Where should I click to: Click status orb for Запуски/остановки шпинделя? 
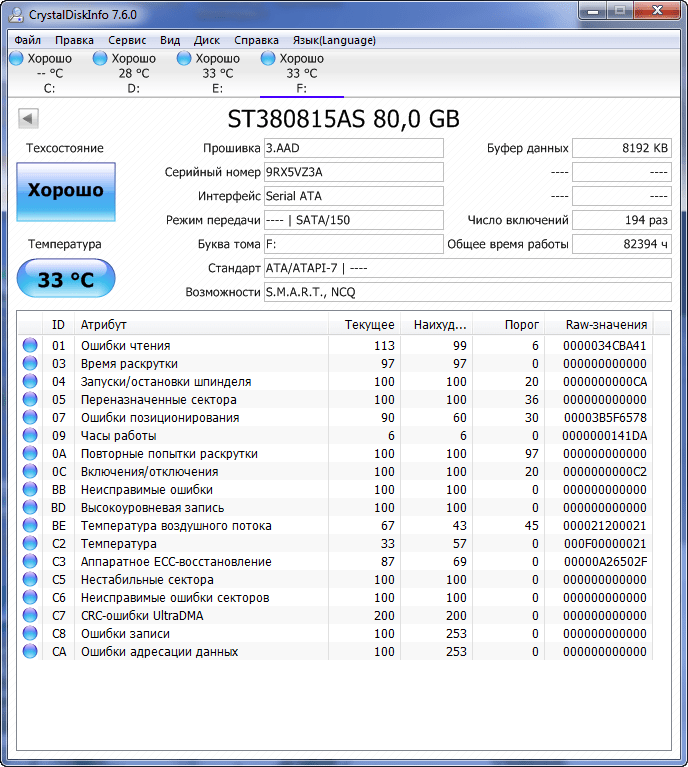pos(30,381)
